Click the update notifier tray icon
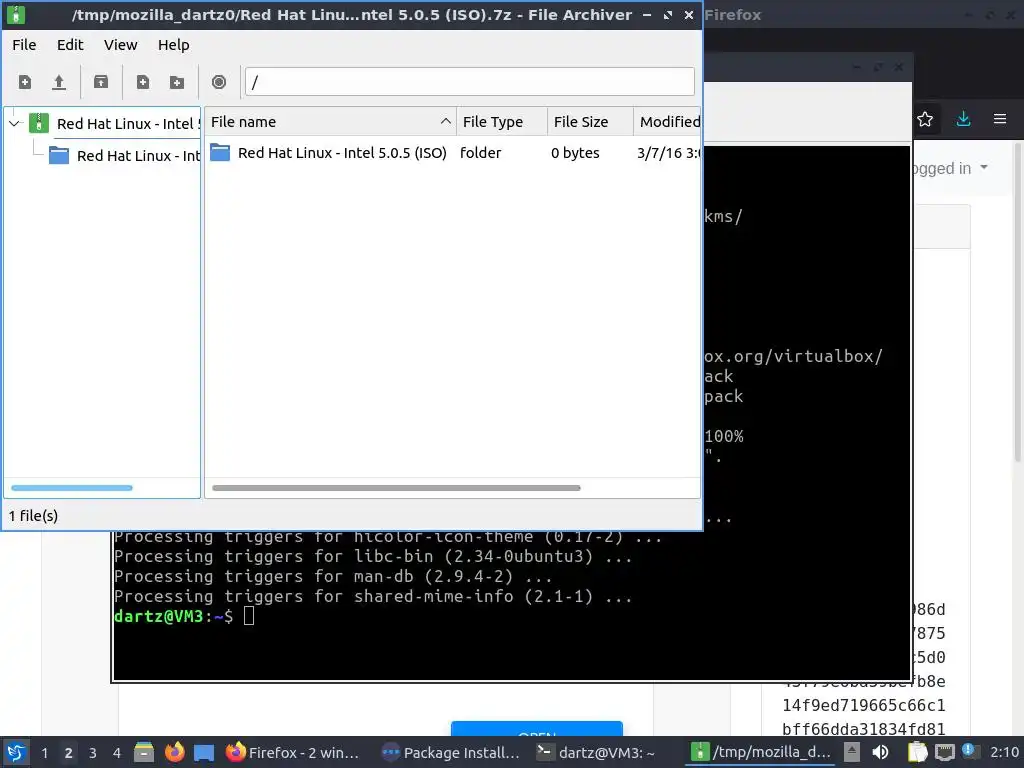 click(x=969, y=752)
